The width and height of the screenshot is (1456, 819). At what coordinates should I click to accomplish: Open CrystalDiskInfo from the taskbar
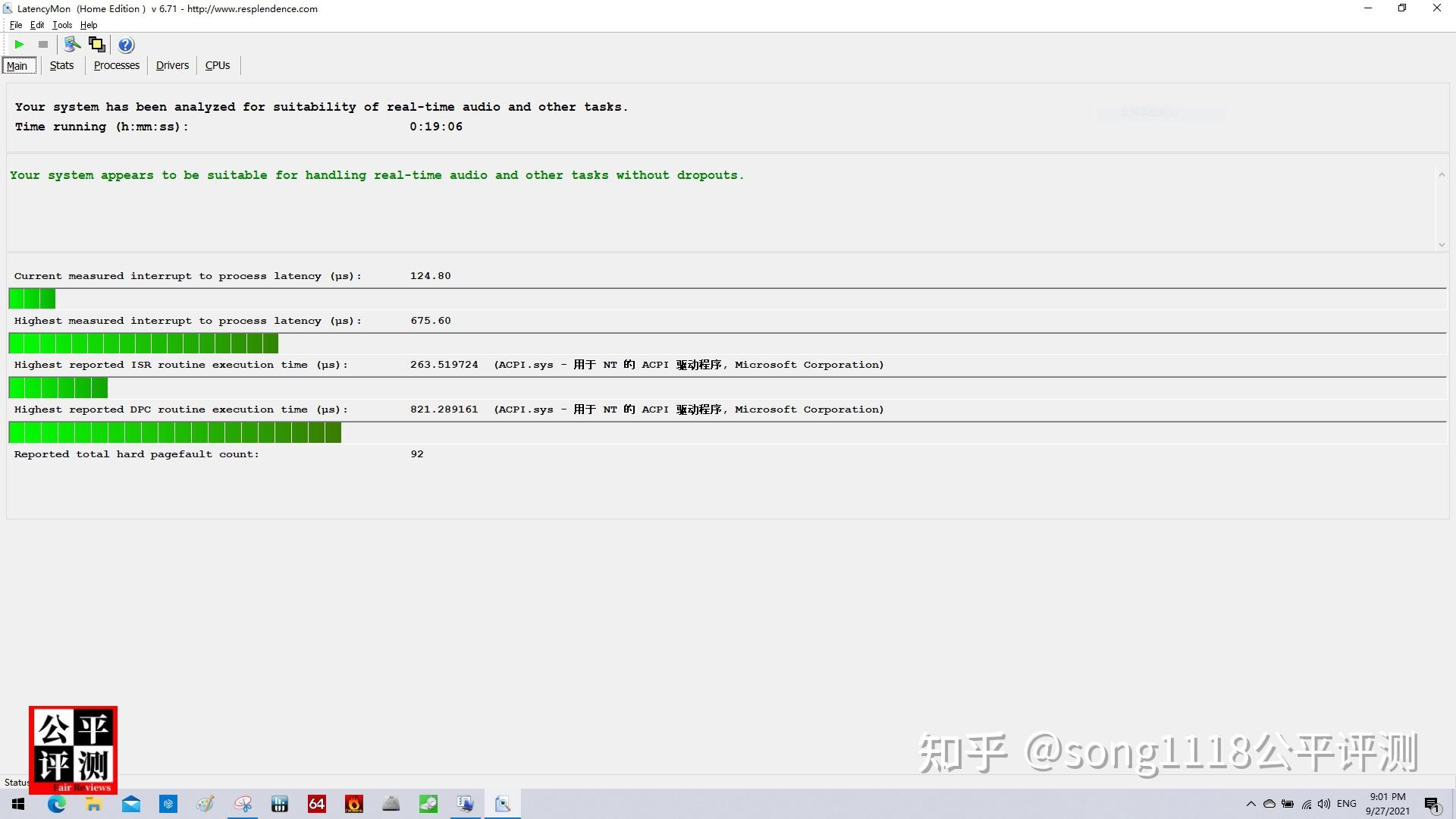point(428,803)
